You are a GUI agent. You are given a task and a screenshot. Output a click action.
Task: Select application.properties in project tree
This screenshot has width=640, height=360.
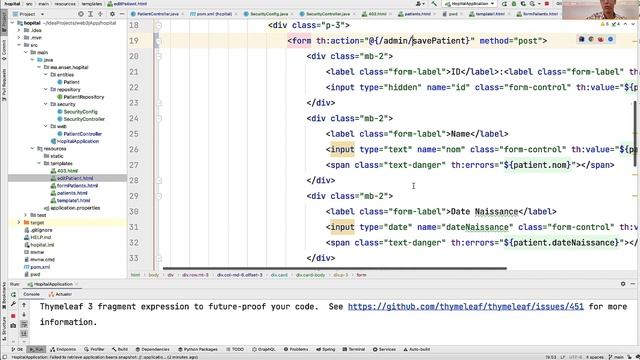click(72, 208)
